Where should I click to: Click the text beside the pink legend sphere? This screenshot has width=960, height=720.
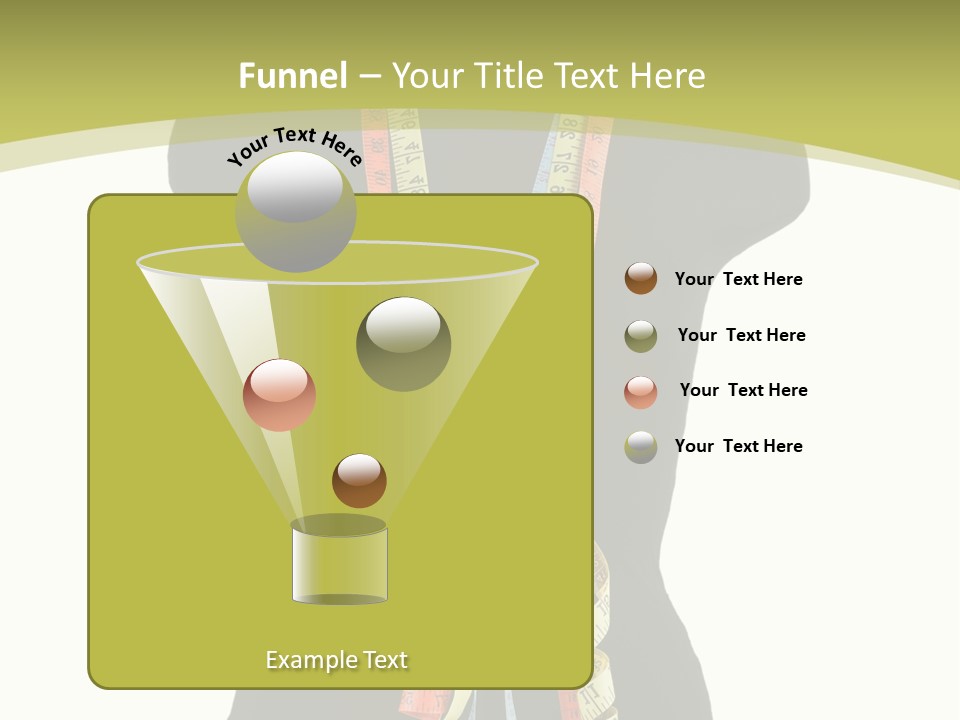point(743,390)
